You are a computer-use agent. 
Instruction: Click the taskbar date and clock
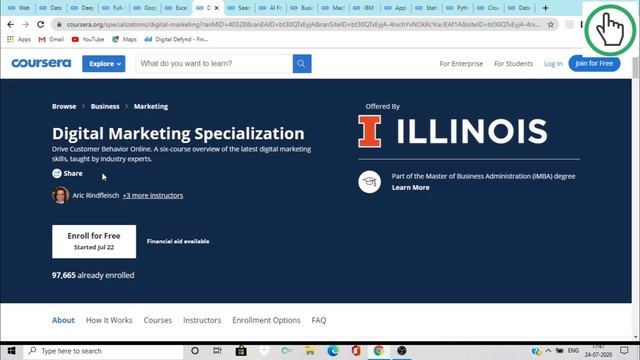(x=598, y=351)
